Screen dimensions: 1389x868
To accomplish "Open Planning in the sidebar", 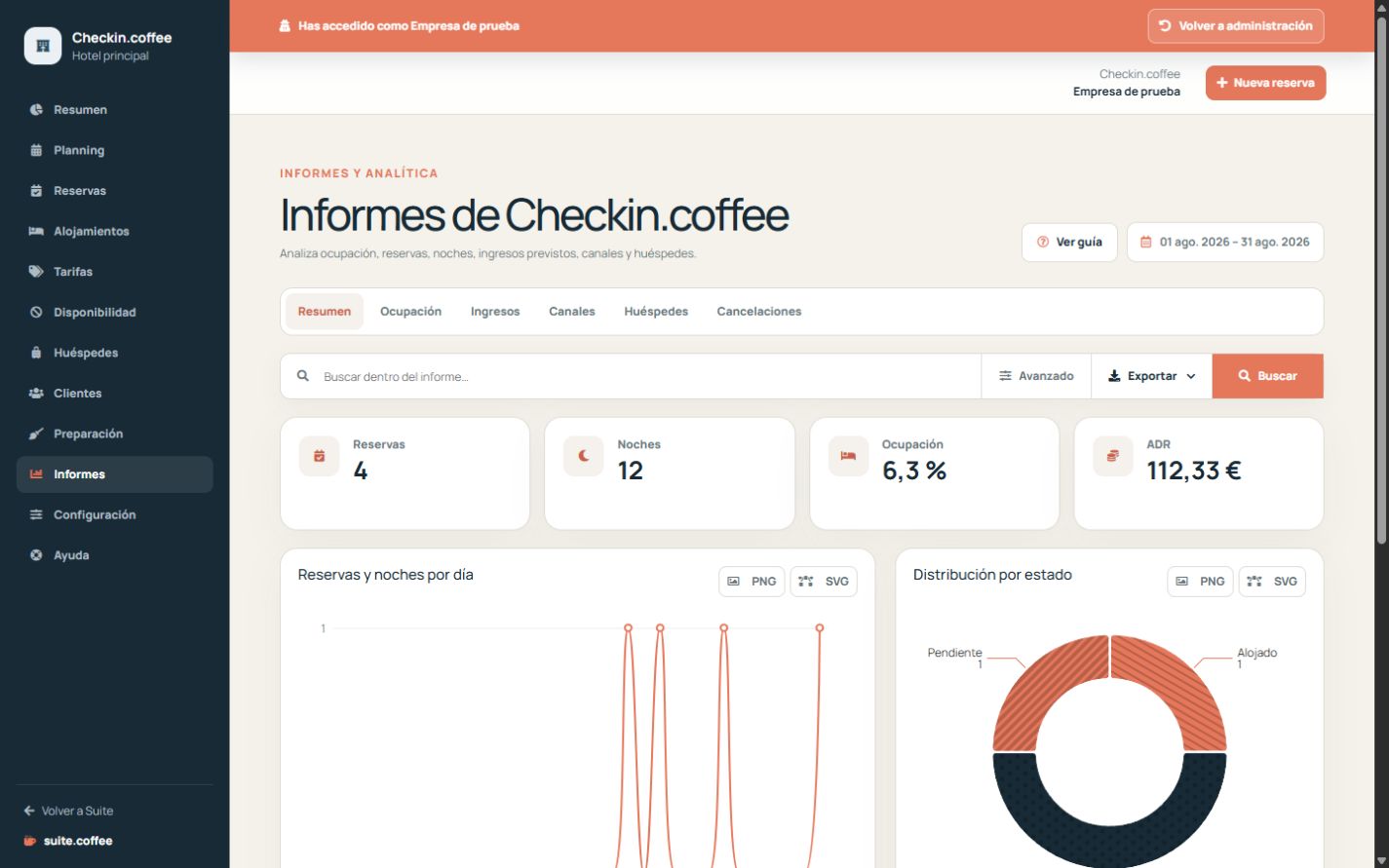I will [x=114, y=150].
